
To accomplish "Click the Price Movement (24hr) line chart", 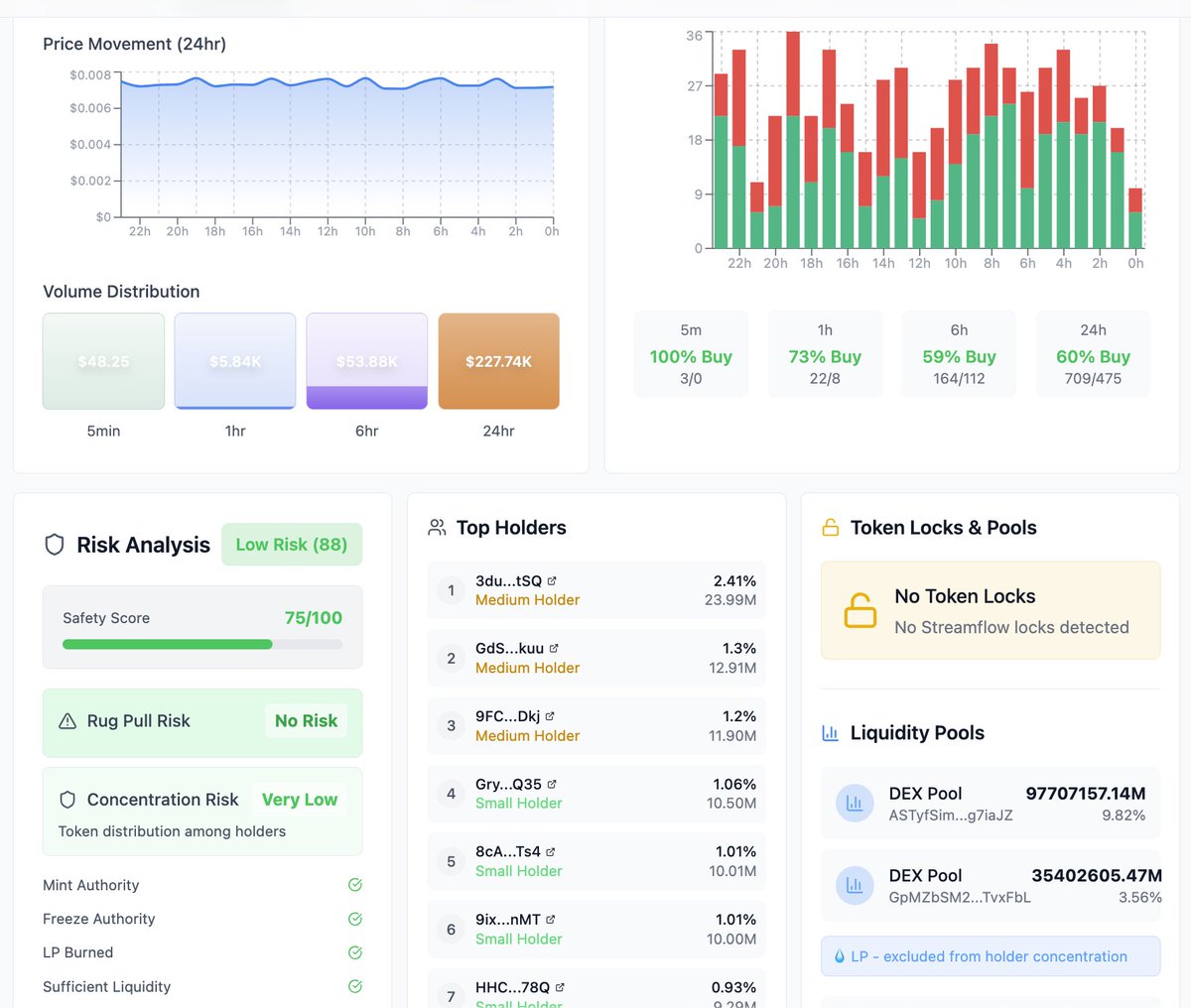I will pyautogui.click(x=336, y=147).
